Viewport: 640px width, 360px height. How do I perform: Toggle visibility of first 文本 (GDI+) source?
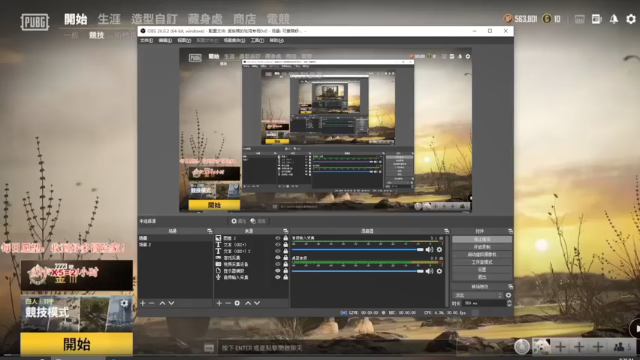278,244
